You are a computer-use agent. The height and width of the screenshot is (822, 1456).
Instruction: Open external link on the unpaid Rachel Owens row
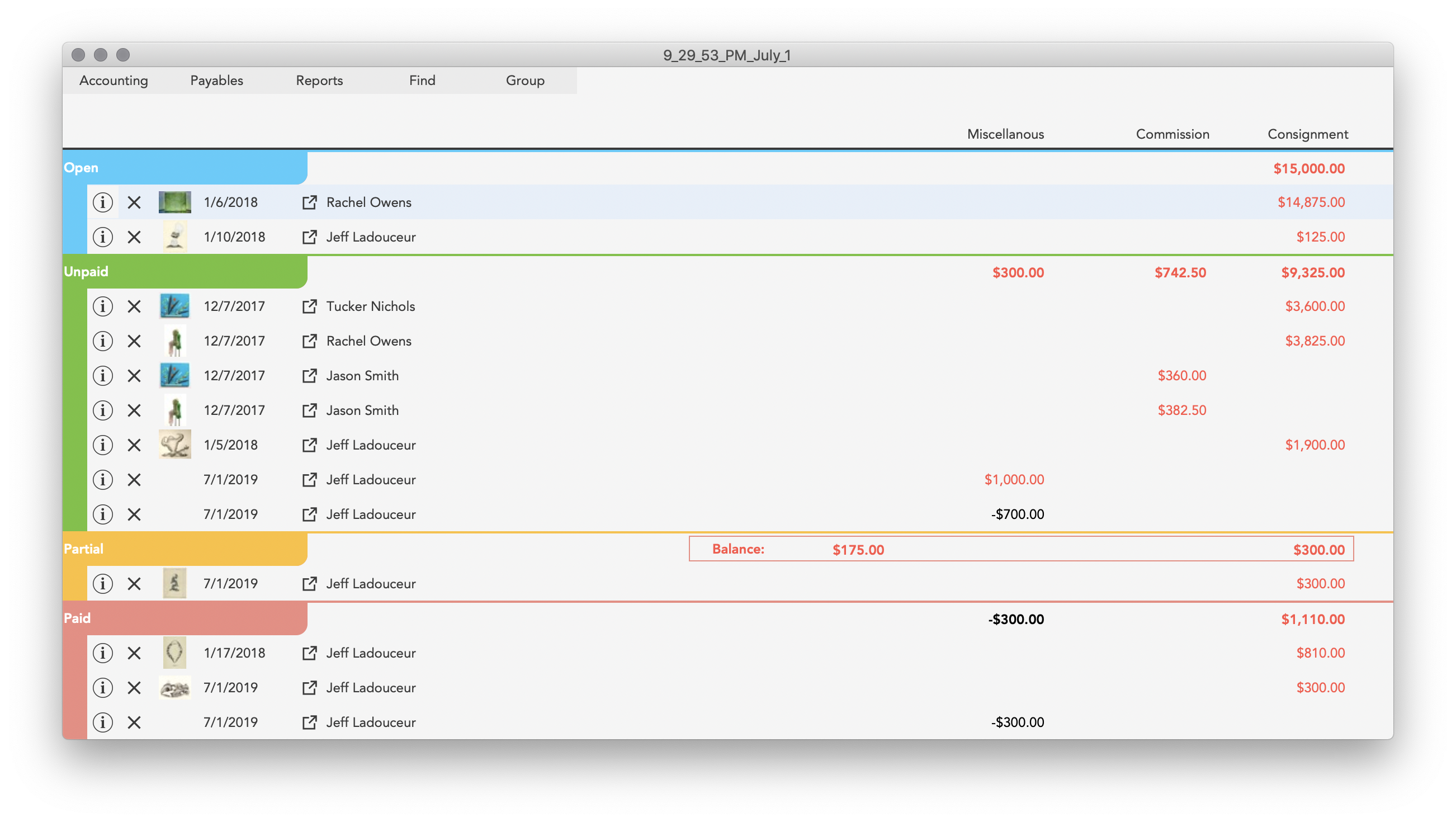pyautogui.click(x=309, y=341)
